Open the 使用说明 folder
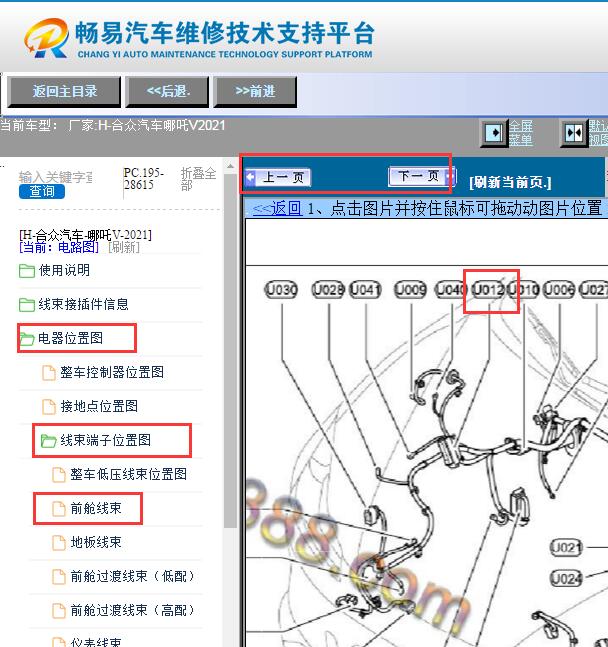This screenshot has height=647, width=608. coord(64,271)
